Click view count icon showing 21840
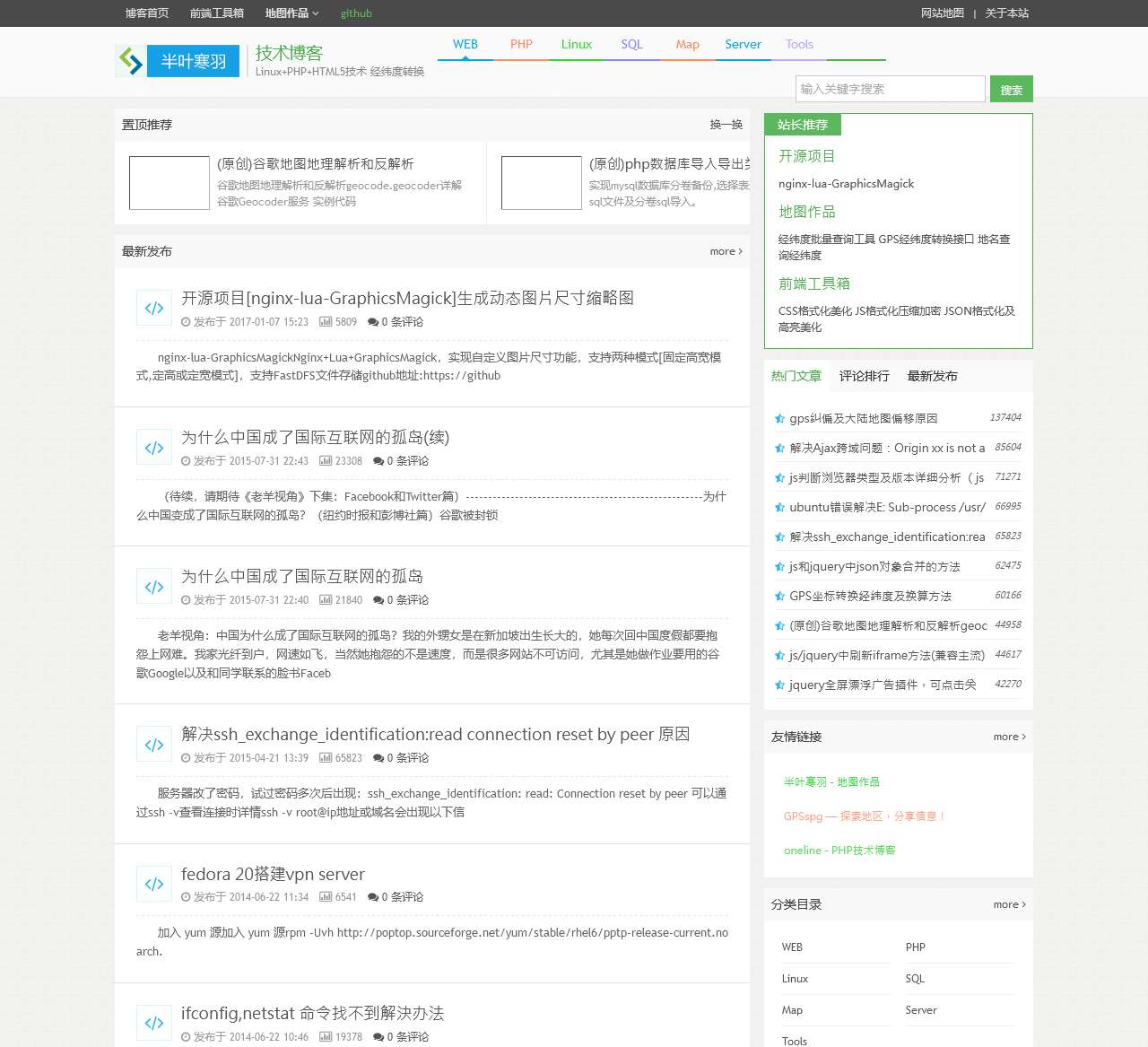 326,600
